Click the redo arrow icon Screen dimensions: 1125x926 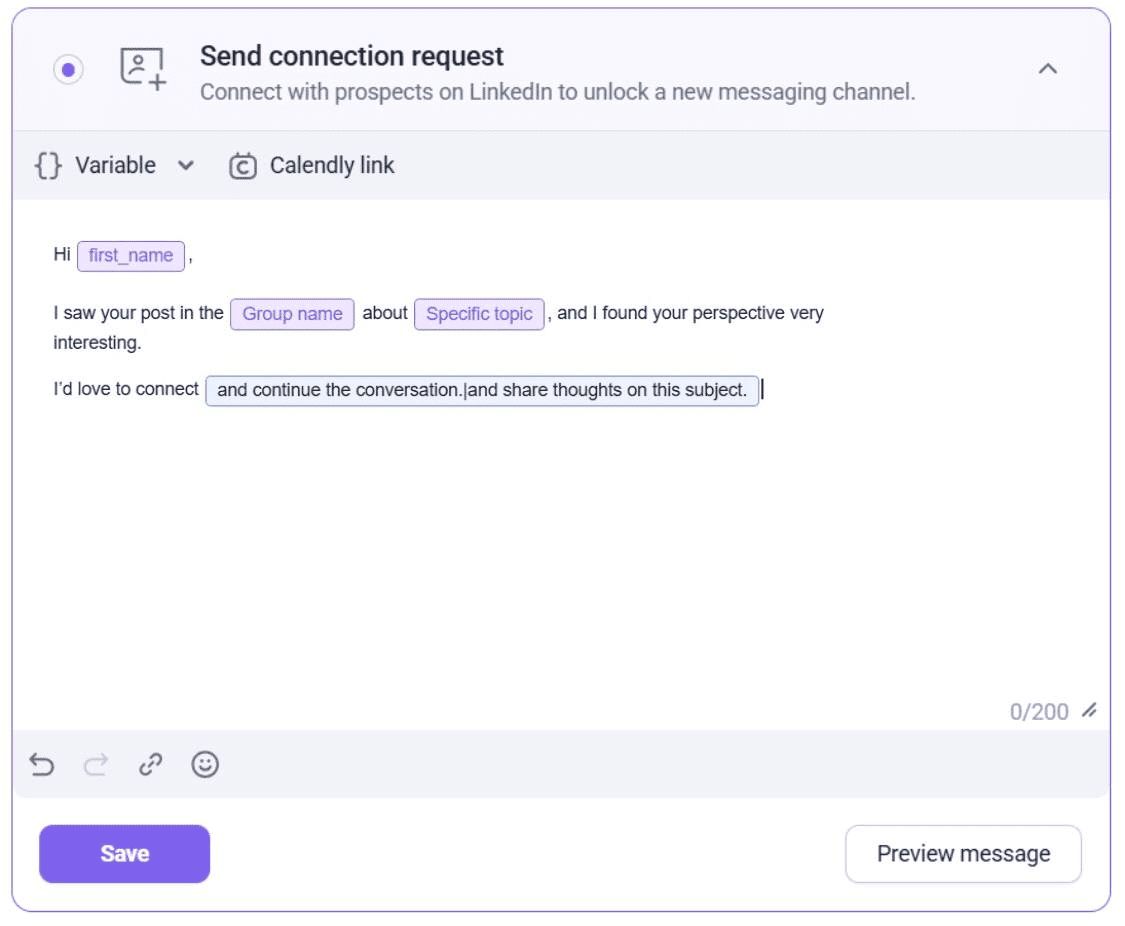(96, 765)
